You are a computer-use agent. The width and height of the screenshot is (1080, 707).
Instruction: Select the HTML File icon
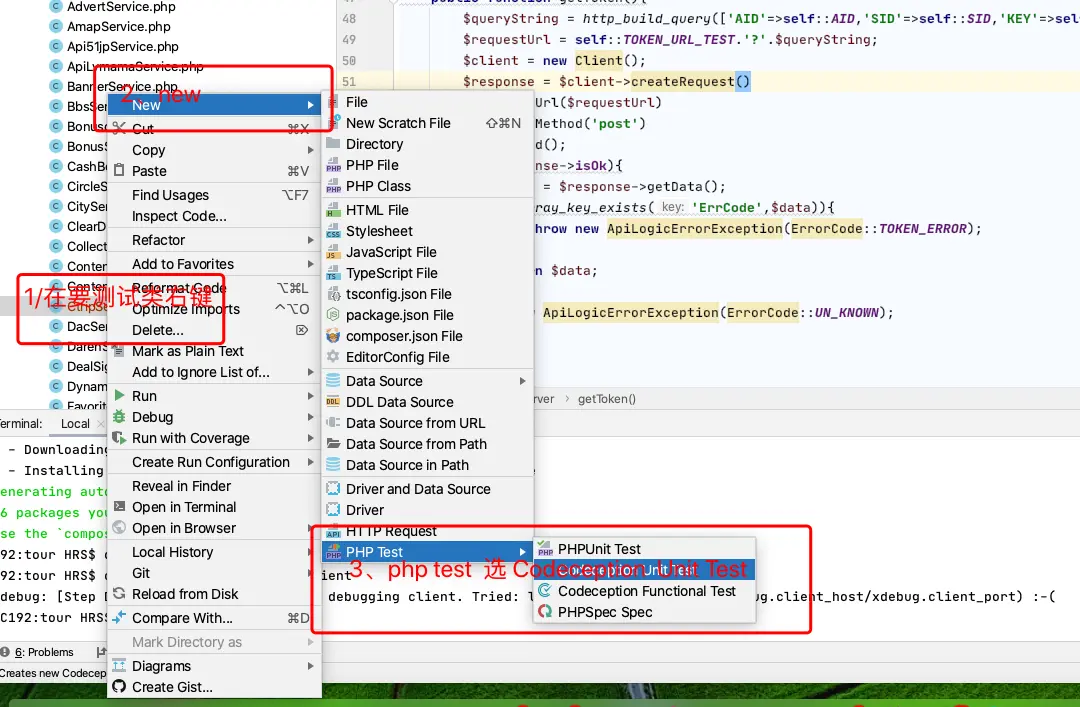333,210
